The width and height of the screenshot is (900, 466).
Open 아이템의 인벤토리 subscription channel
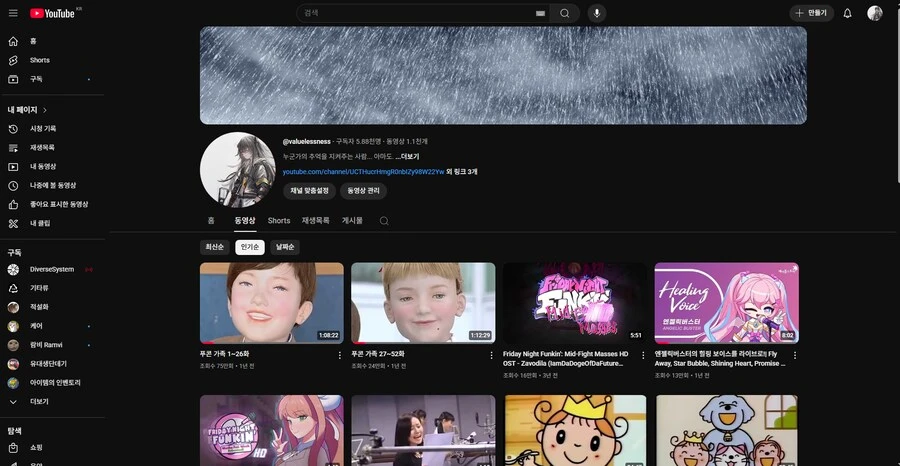[53, 383]
